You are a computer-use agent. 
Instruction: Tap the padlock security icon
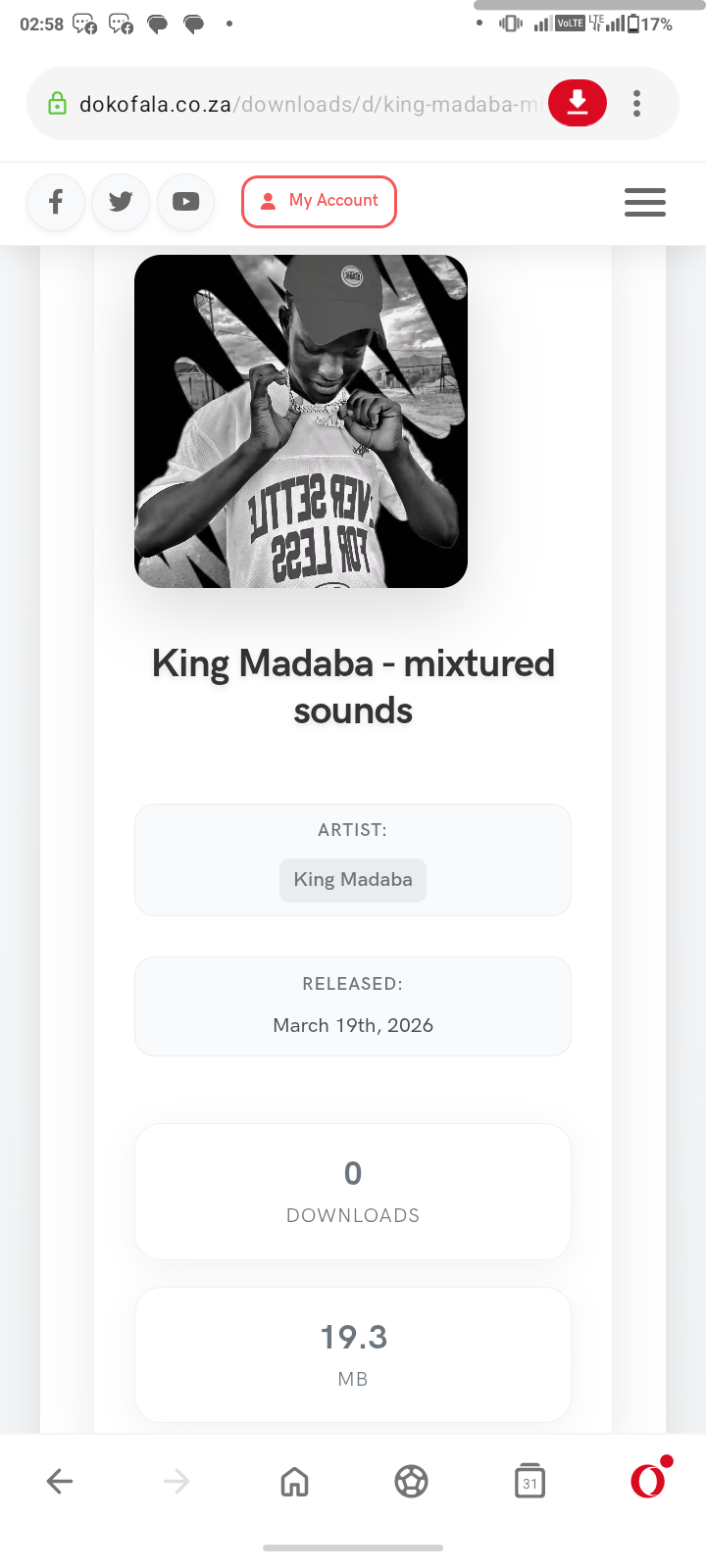tap(58, 102)
